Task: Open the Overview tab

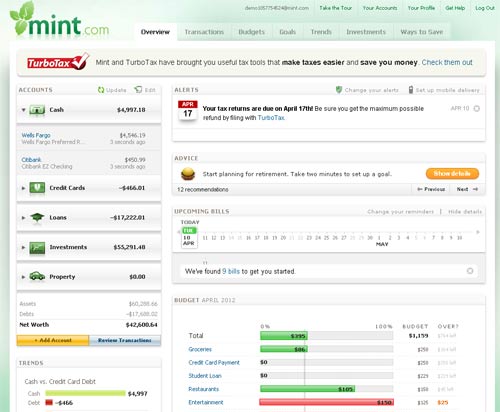Action: coord(155,32)
